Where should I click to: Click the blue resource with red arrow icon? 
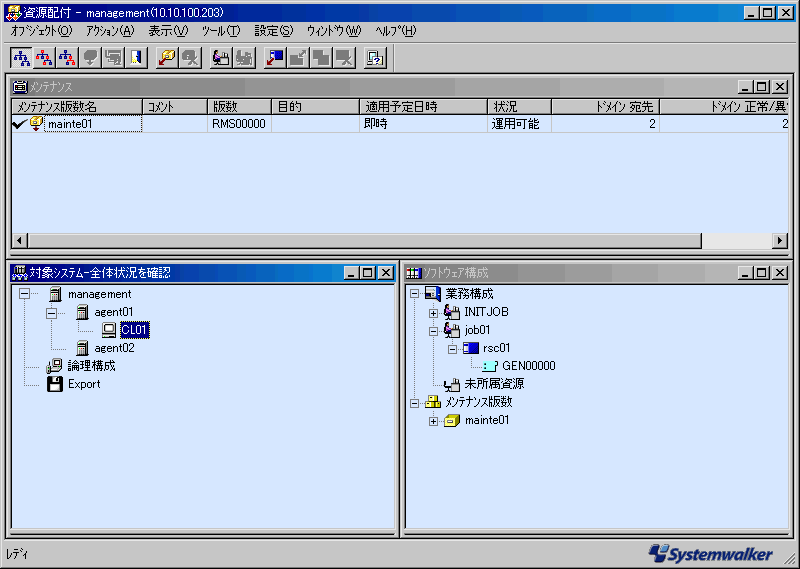275,58
